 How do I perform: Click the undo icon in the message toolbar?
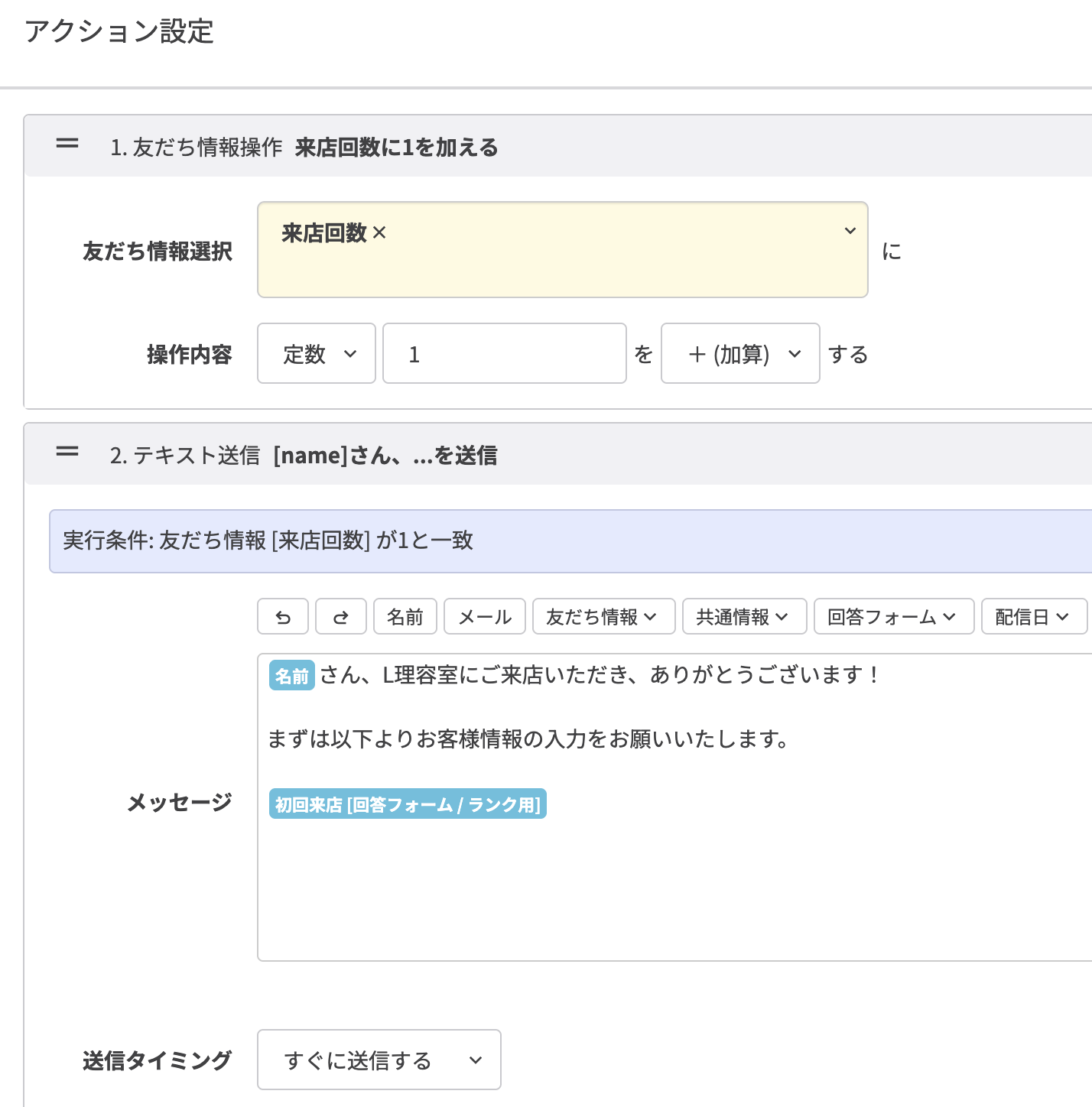coord(282,616)
